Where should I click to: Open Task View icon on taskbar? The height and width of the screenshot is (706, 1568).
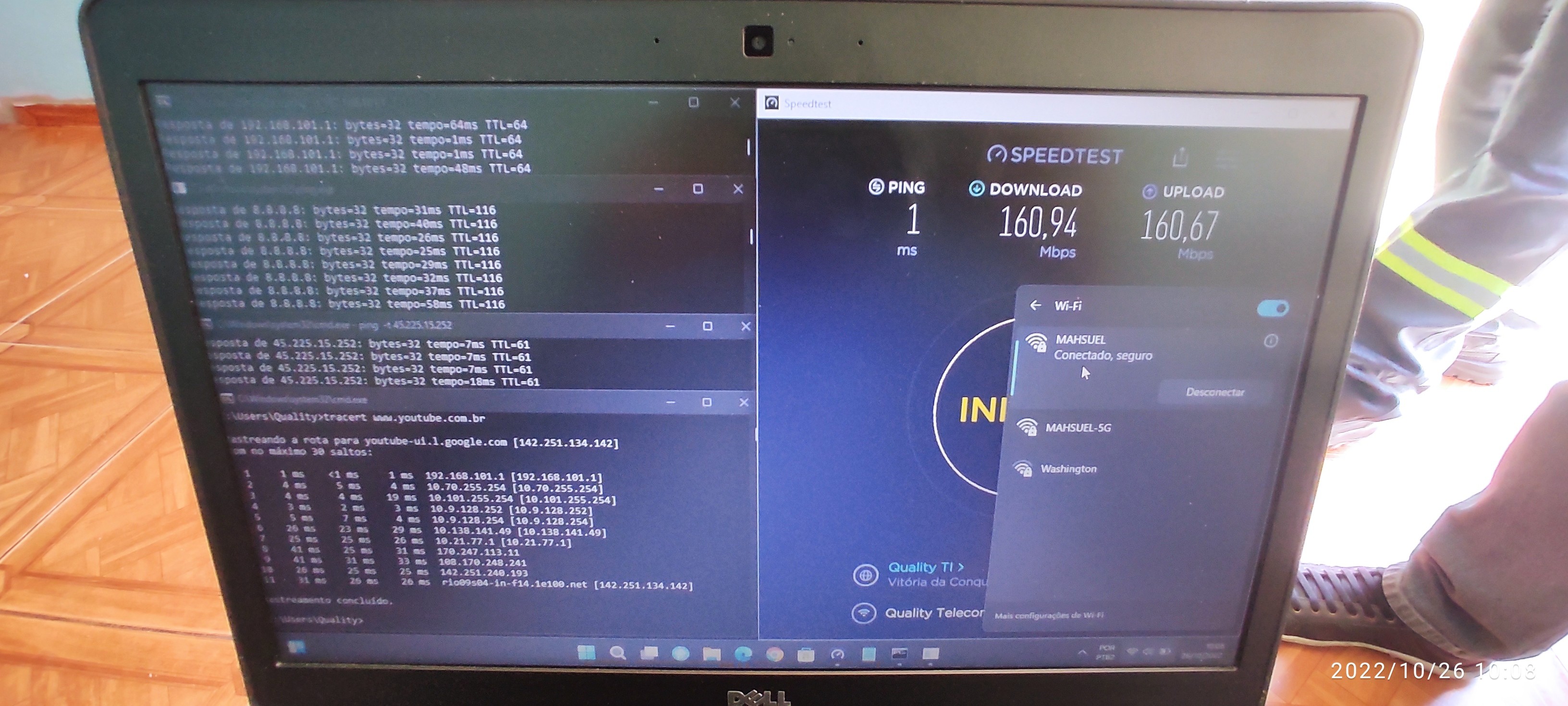coord(649,654)
